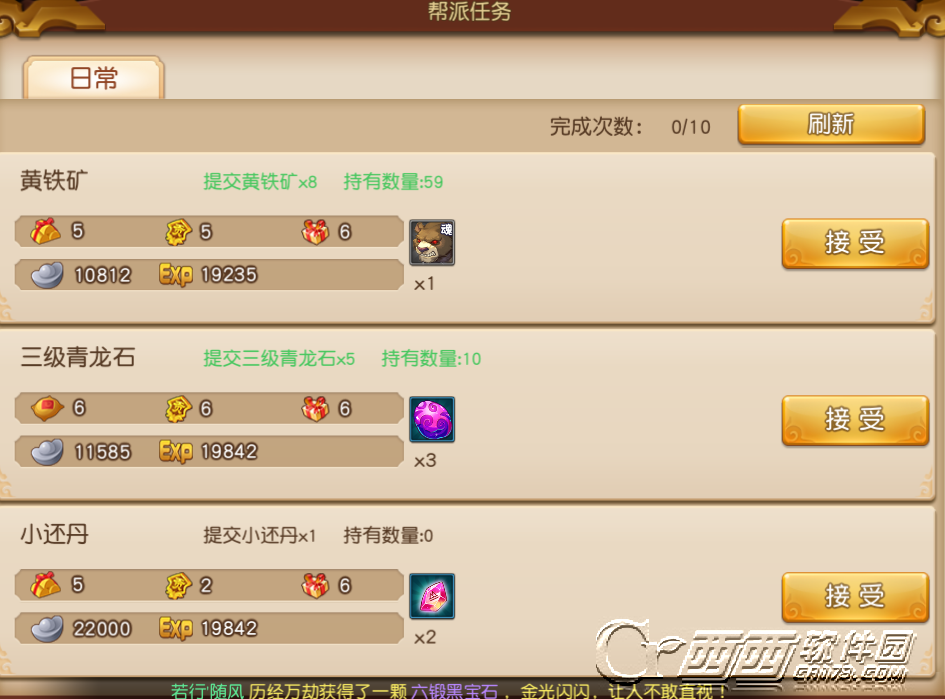The height and width of the screenshot is (699, 945).
Task: Click the 提交三级青龙石x5 requirement text
Action: [x=279, y=359]
